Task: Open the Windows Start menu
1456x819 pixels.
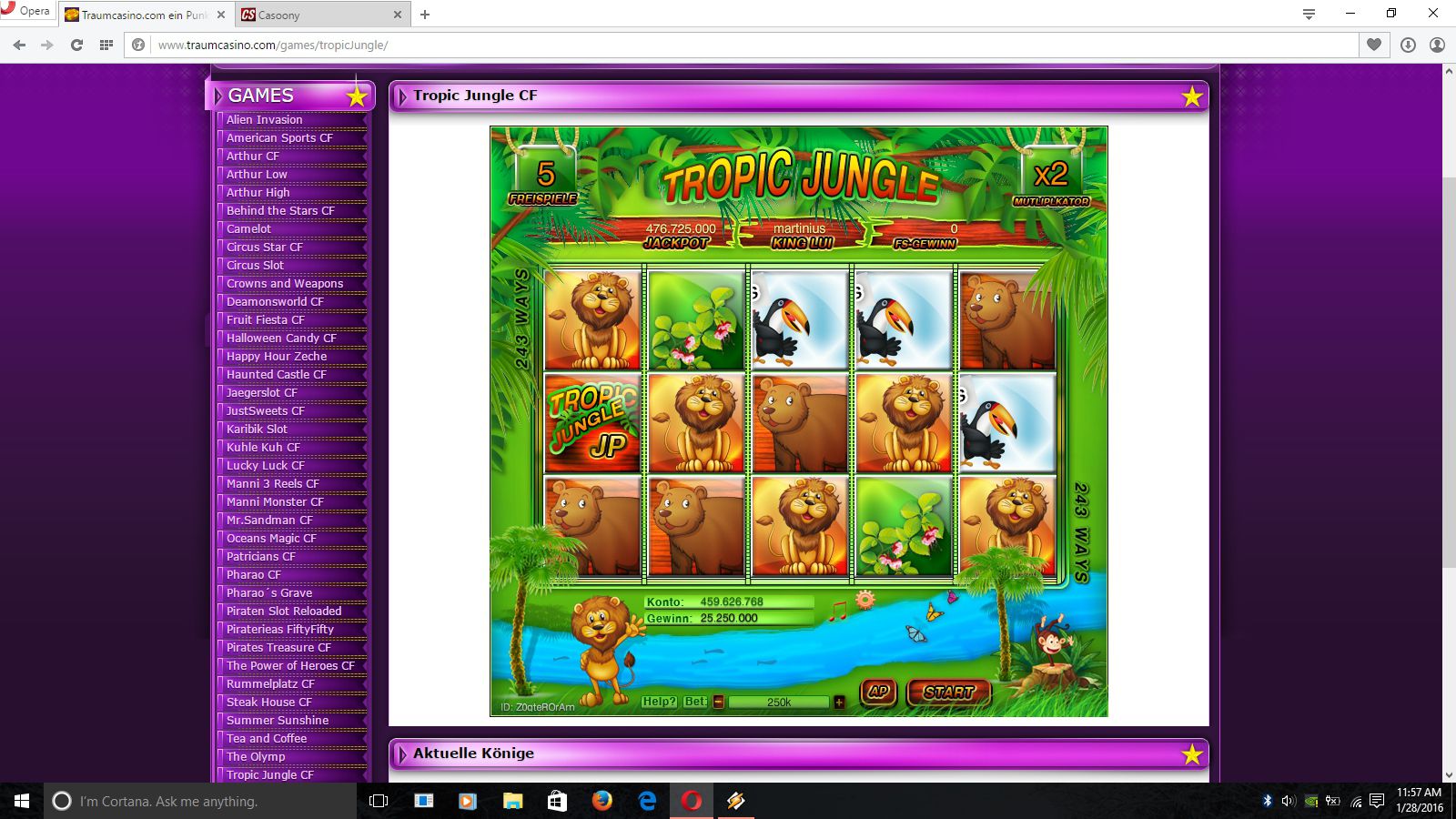Action: coord(22,801)
